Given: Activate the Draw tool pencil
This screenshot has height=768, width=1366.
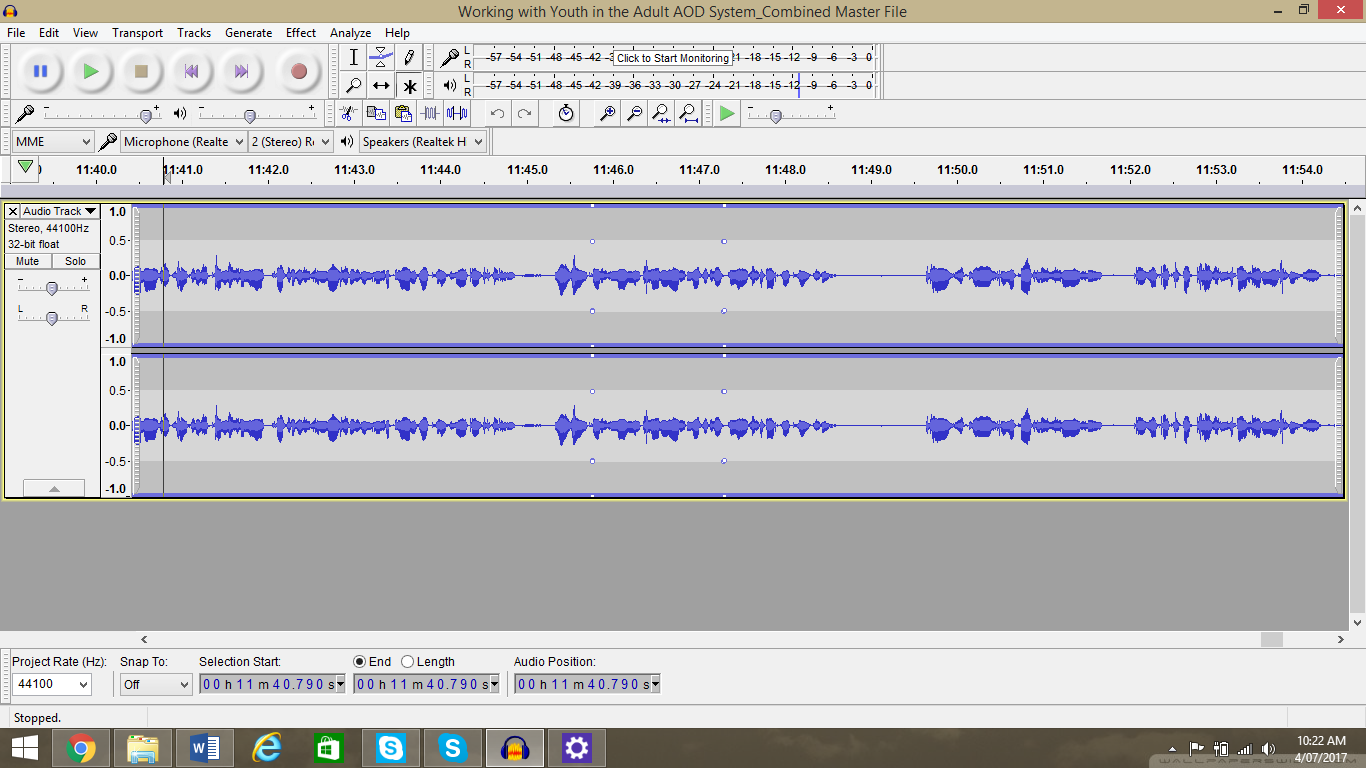Looking at the screenshot, I should pyautogui.click(x=409, y=57).
